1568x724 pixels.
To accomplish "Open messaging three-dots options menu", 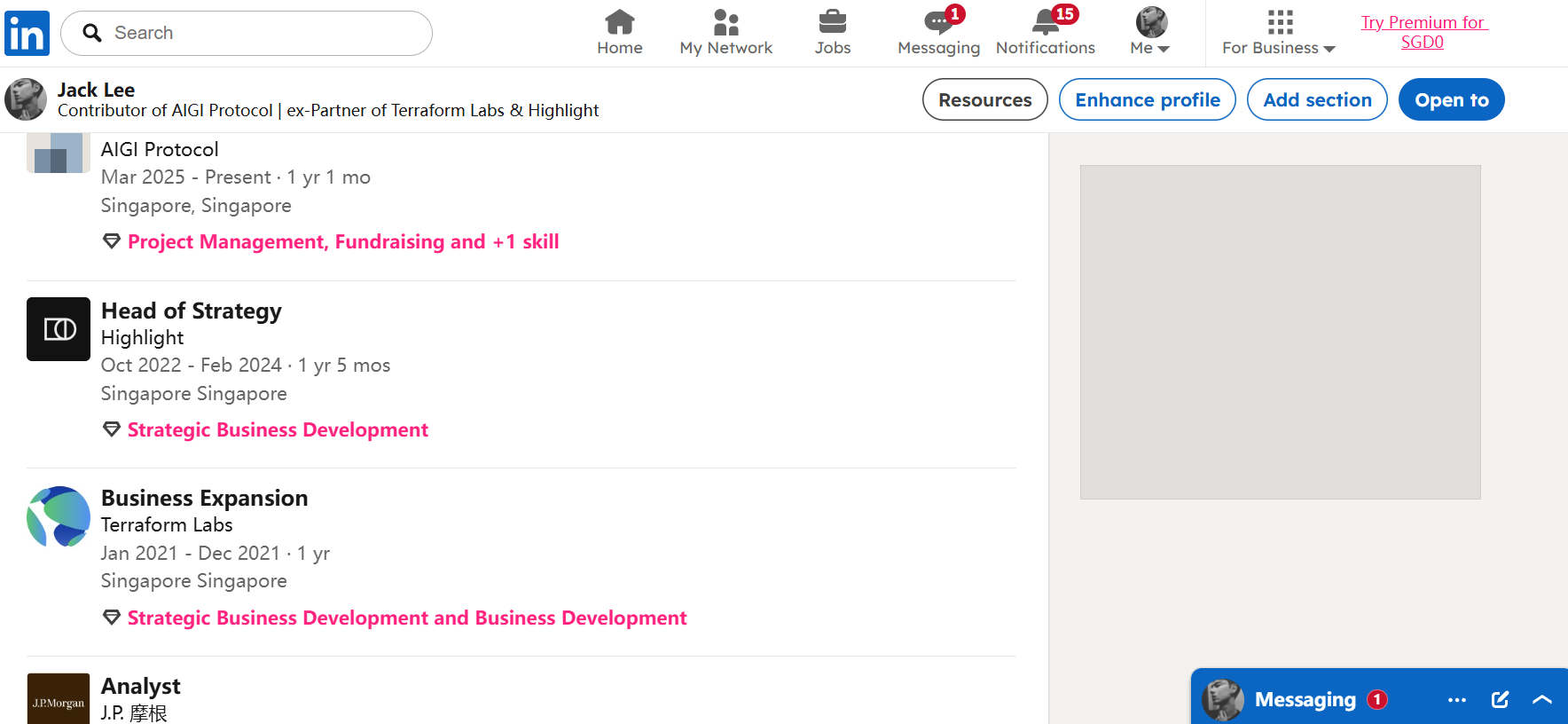I will tap(1457, 700).
